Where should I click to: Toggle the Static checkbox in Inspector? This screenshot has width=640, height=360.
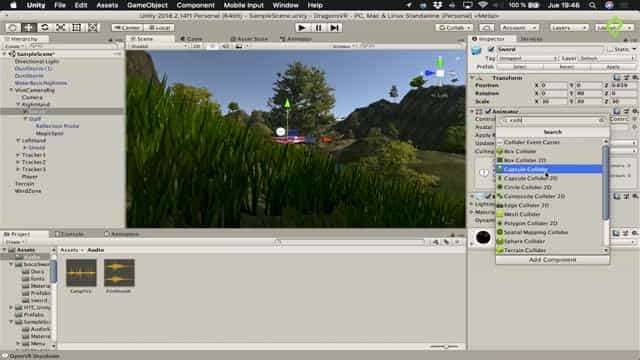[610, 49]
